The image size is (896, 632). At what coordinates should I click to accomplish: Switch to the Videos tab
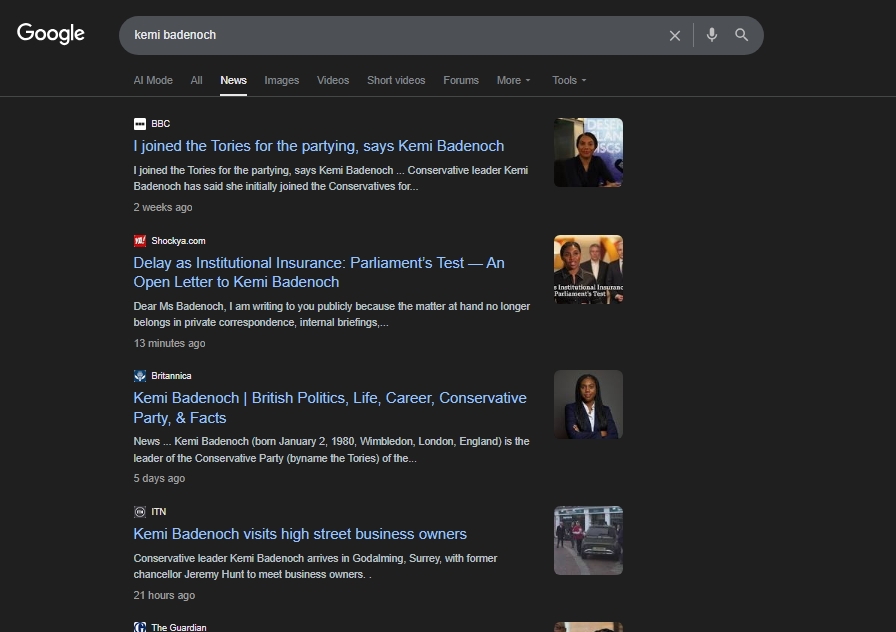[333, 80]
